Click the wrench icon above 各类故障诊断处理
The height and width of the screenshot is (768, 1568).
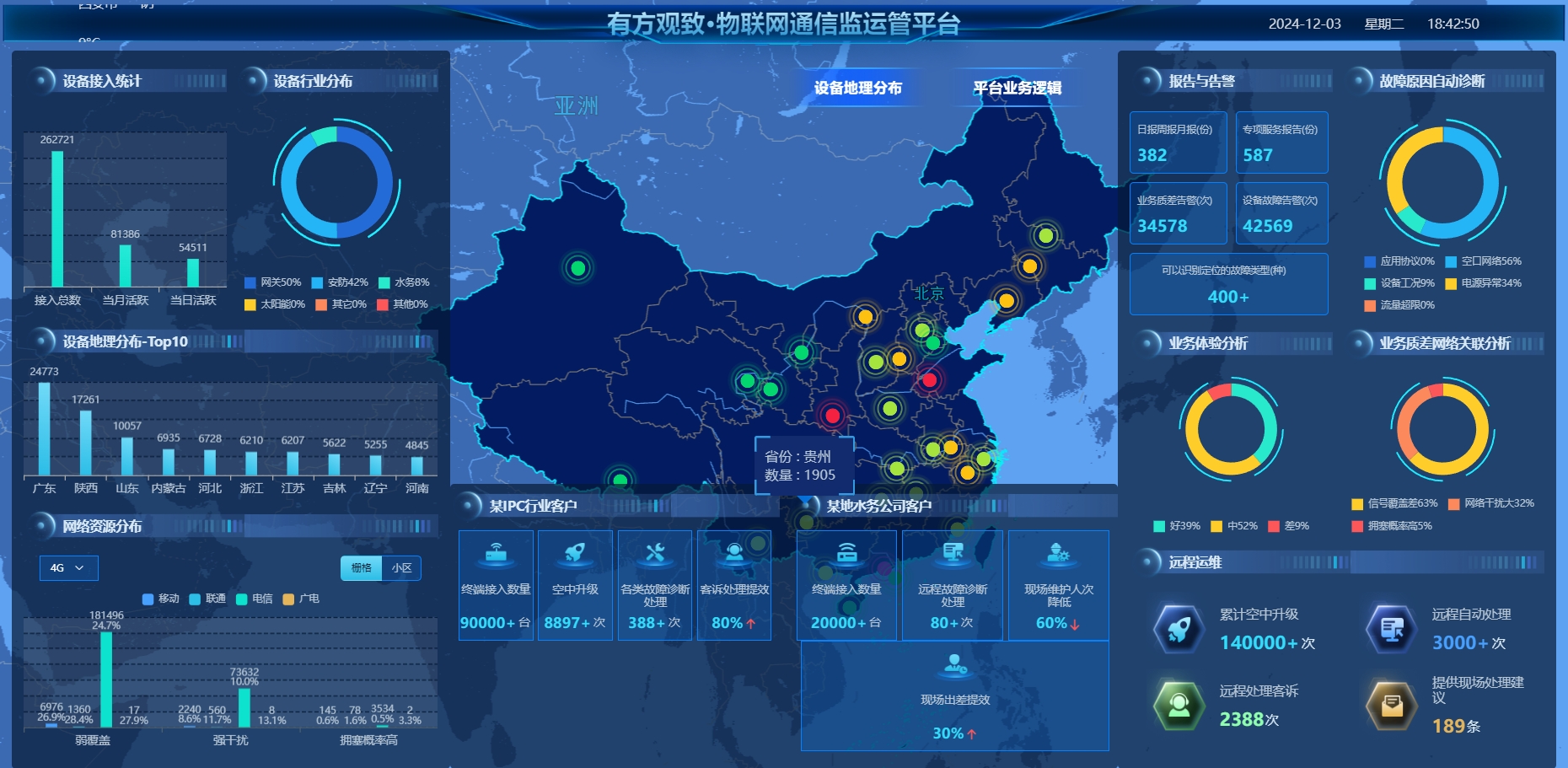click(x=655, y=553)
